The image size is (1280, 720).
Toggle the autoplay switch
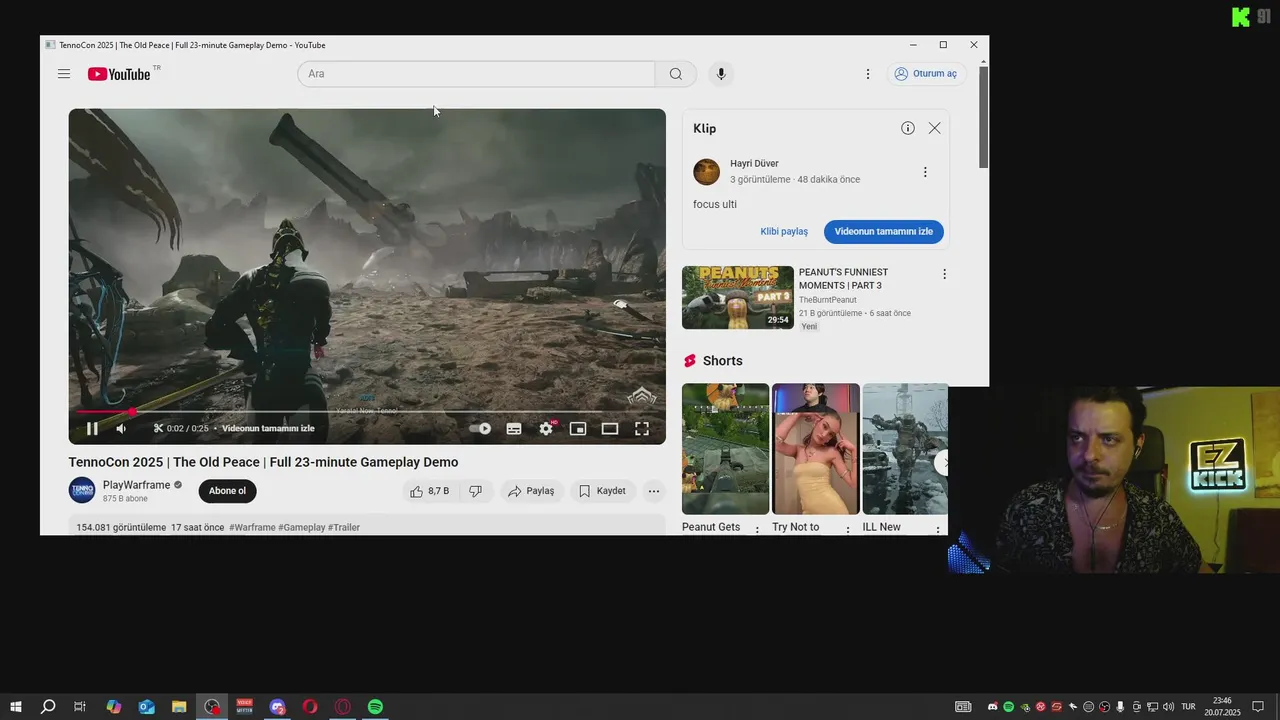[480, 429]
